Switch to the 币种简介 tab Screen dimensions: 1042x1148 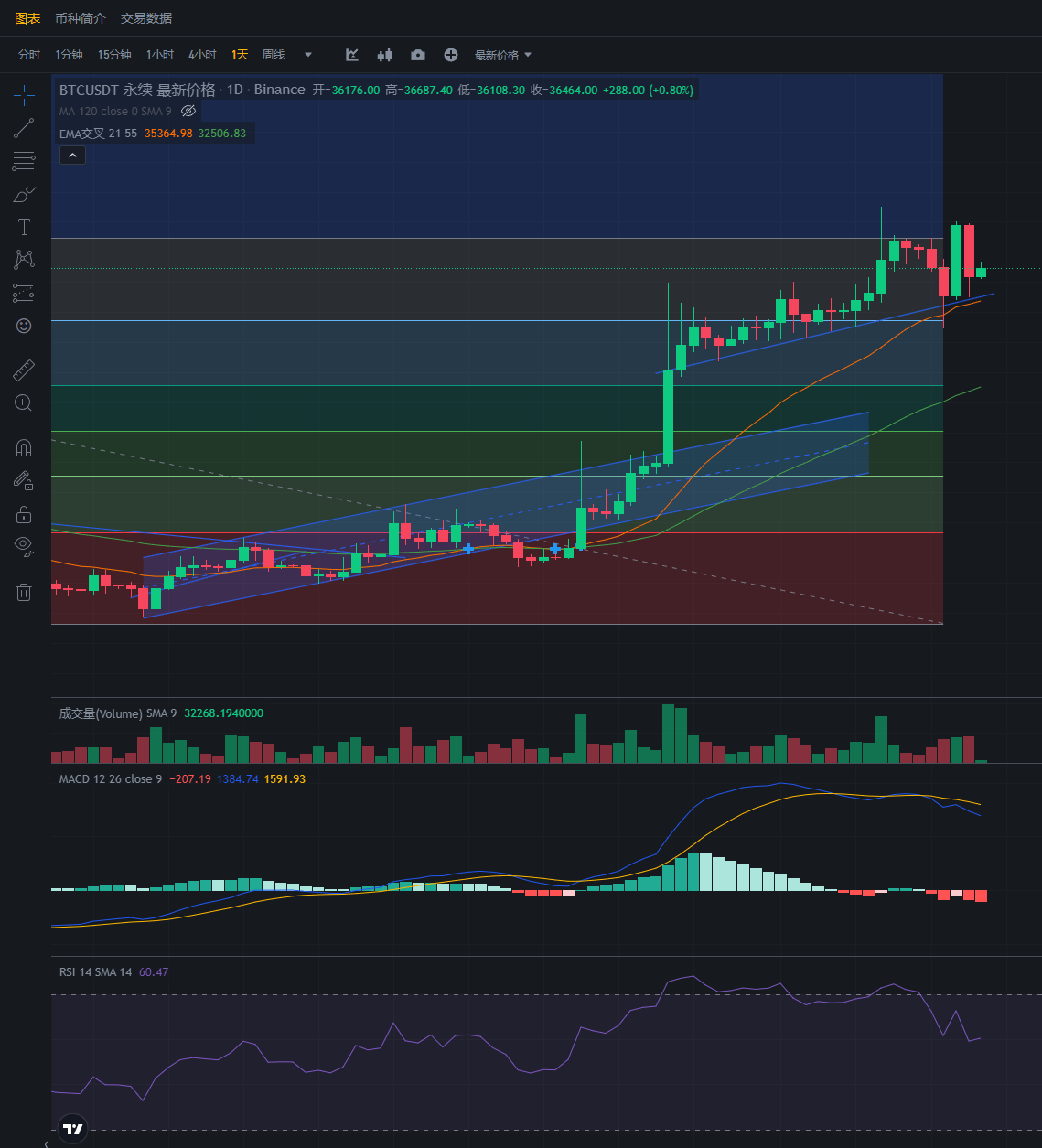[81, 18]
